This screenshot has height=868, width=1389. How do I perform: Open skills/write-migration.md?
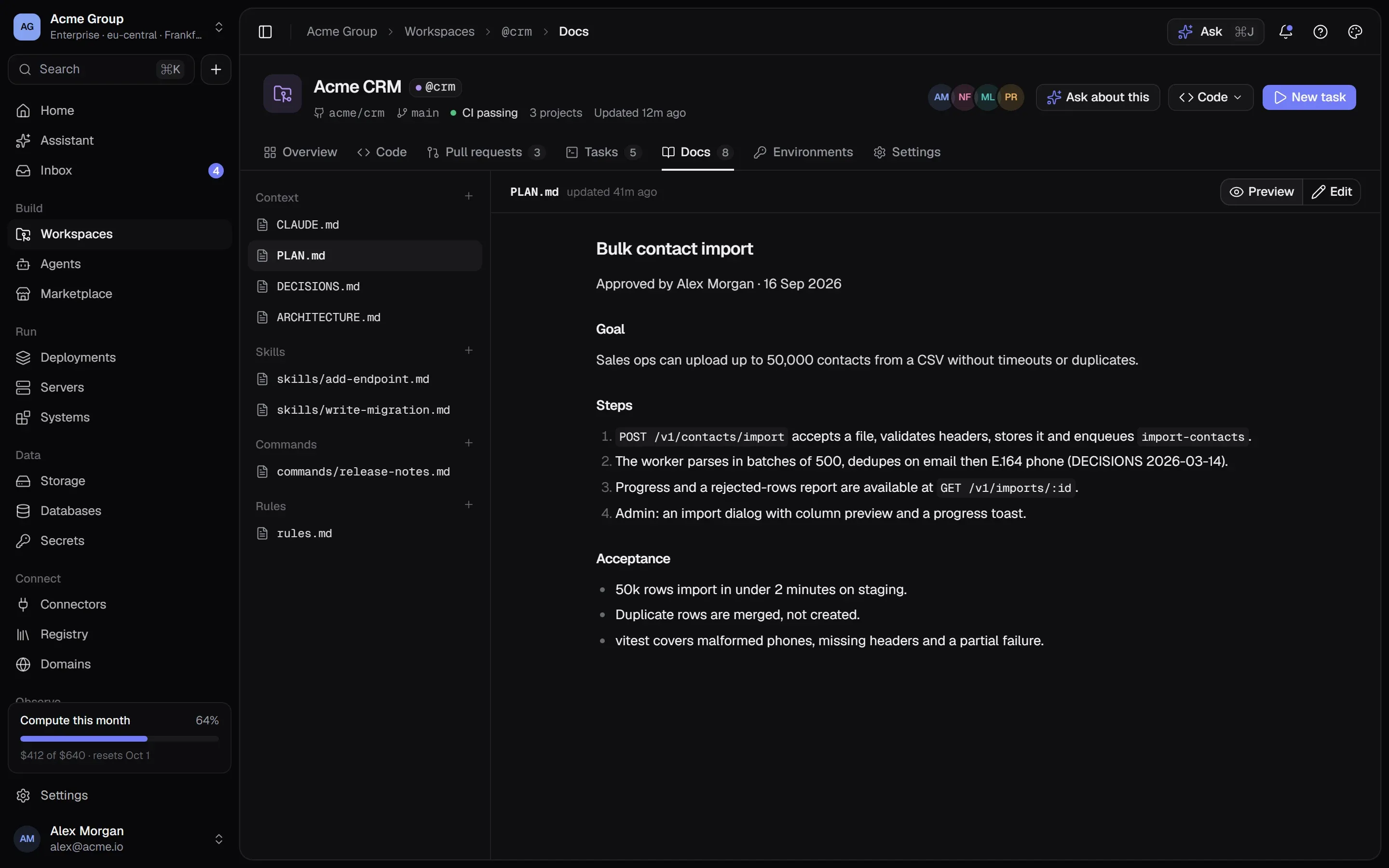pyautogui.click(x=365, y=410)
